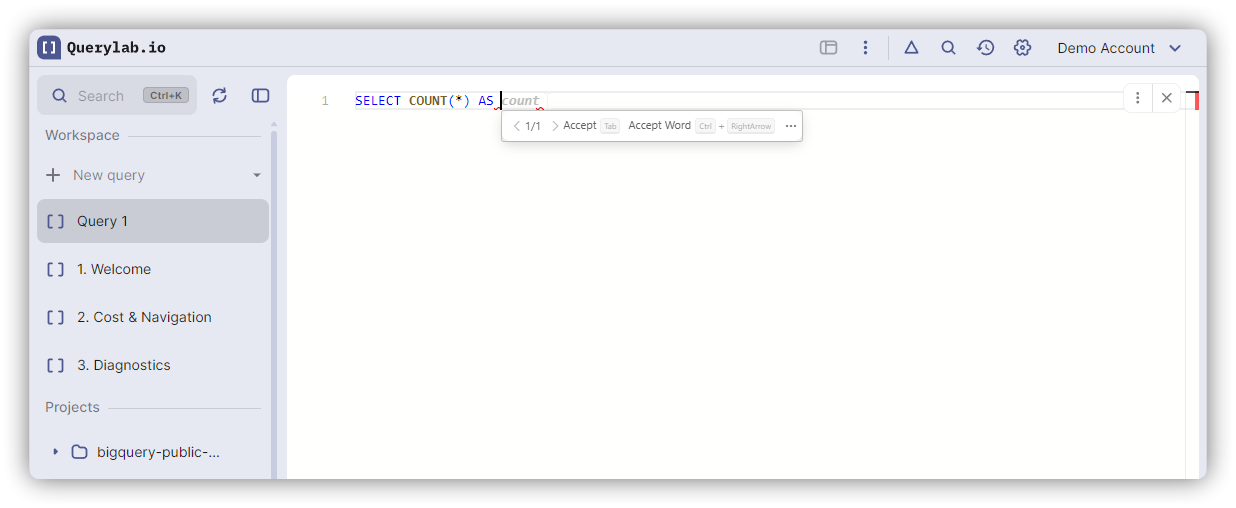Open the New query dropdown arrow
This screenshot has width=1236, height=508.
click(x=257, y=175)
